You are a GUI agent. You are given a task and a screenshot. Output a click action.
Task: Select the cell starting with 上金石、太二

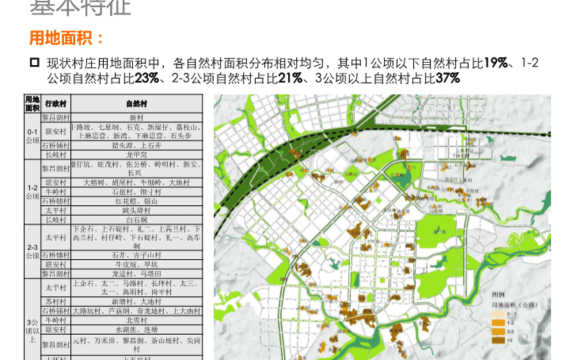[137, 288]
